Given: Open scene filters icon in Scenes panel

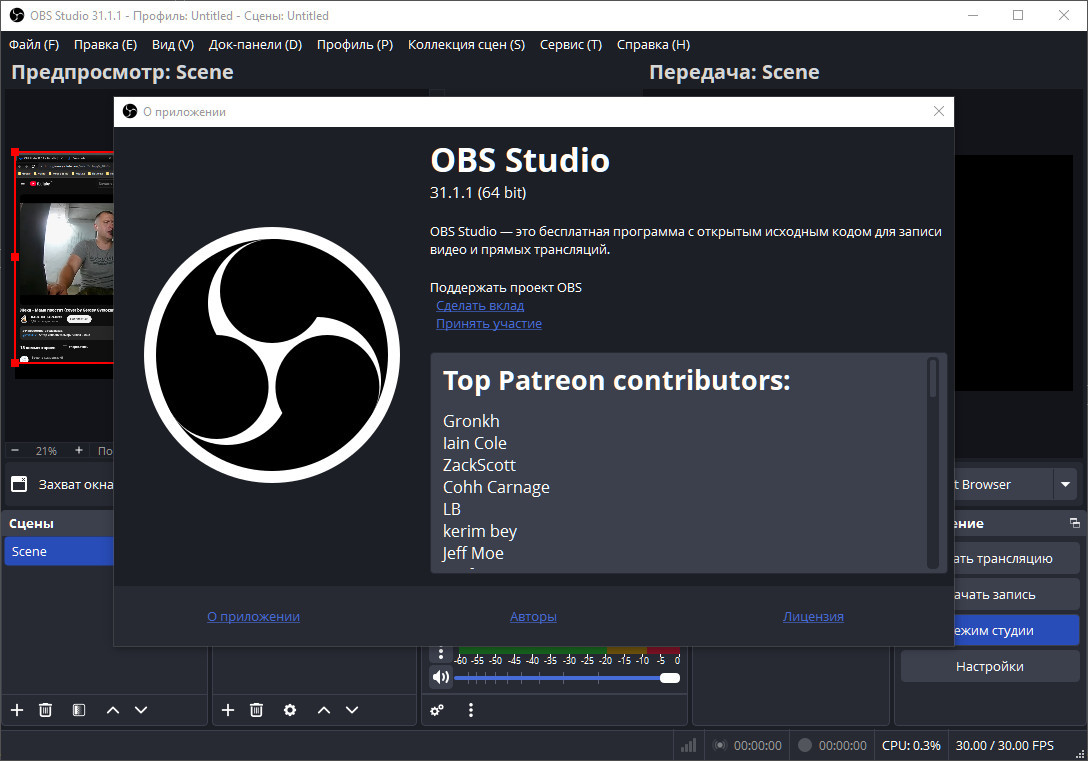Looking at the screenshot, I should (79, 710).
